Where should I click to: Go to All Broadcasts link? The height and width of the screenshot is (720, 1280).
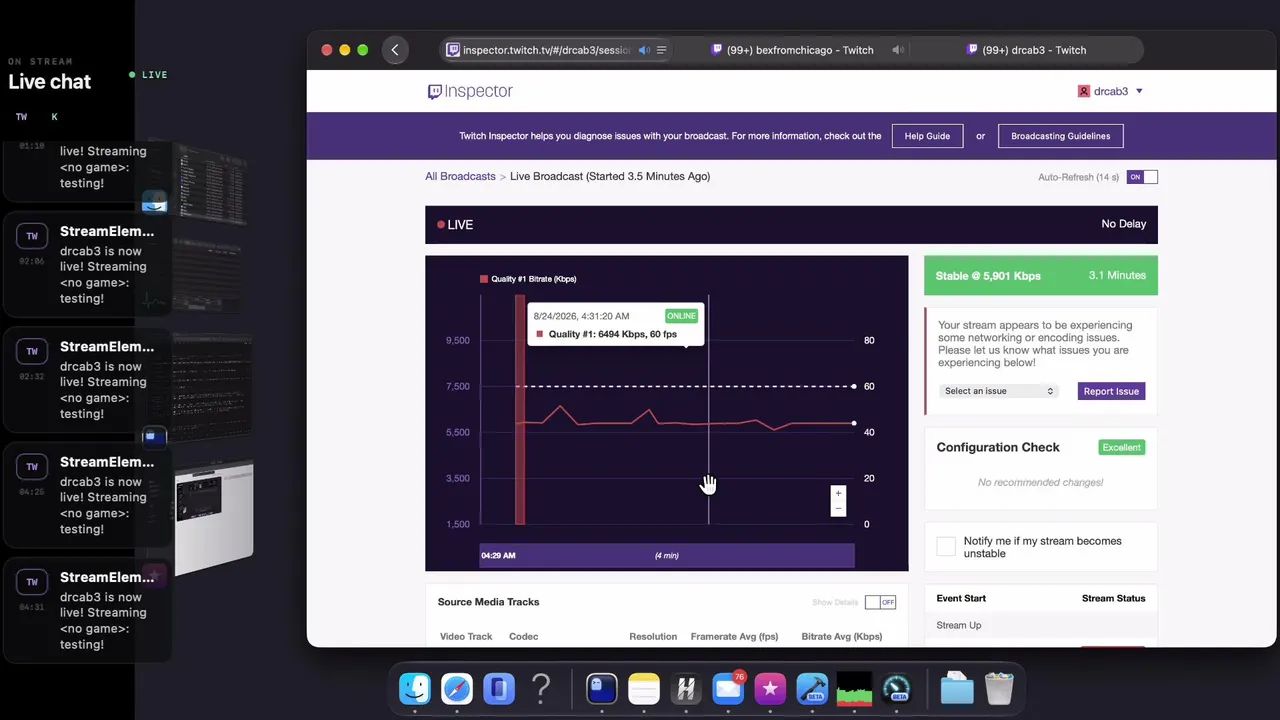click(460, 176)
